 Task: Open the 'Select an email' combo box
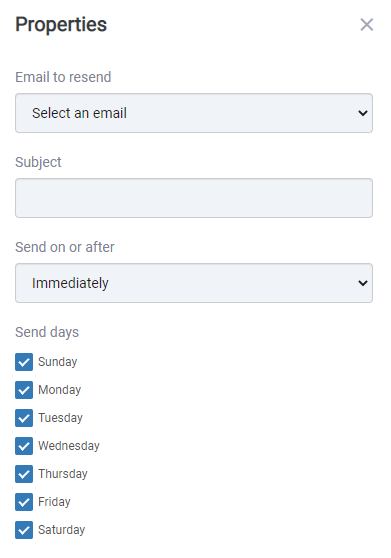tap(194, 113)
